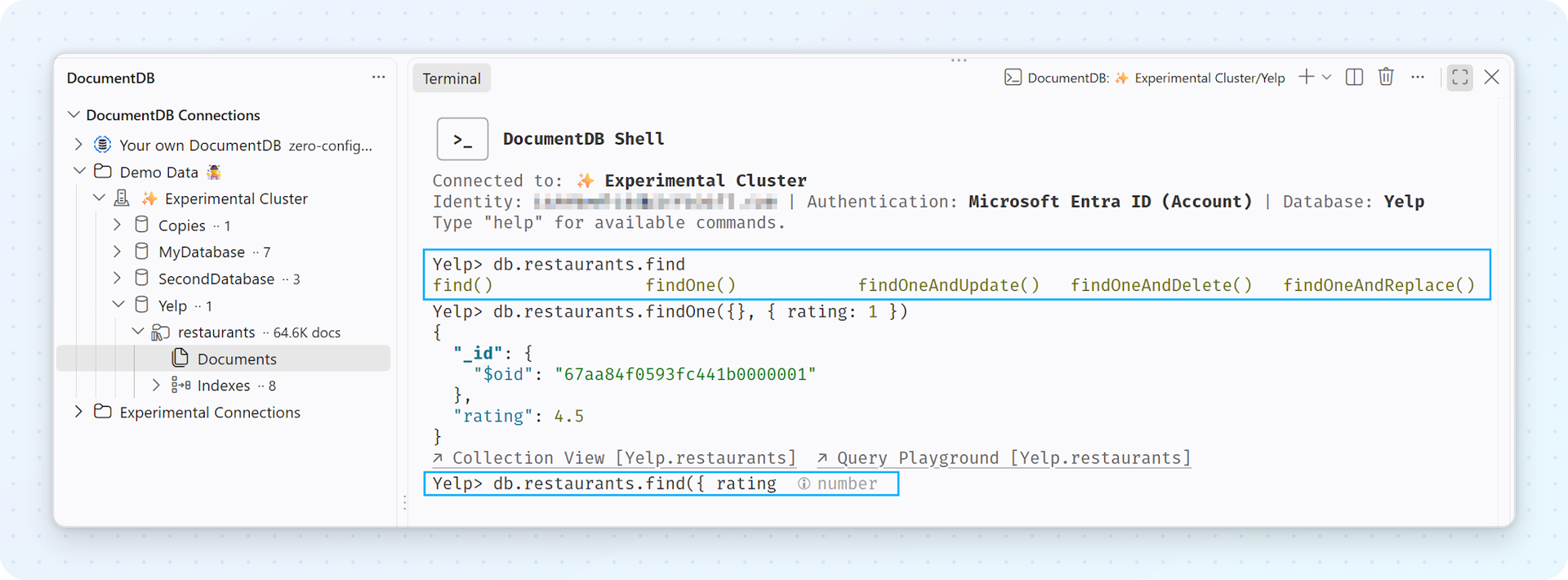Image resolution: width=1568 pixels, height=580 pixels.
Task: Select the Experimental Cluster tree label
Action: (x=236, y=199)
